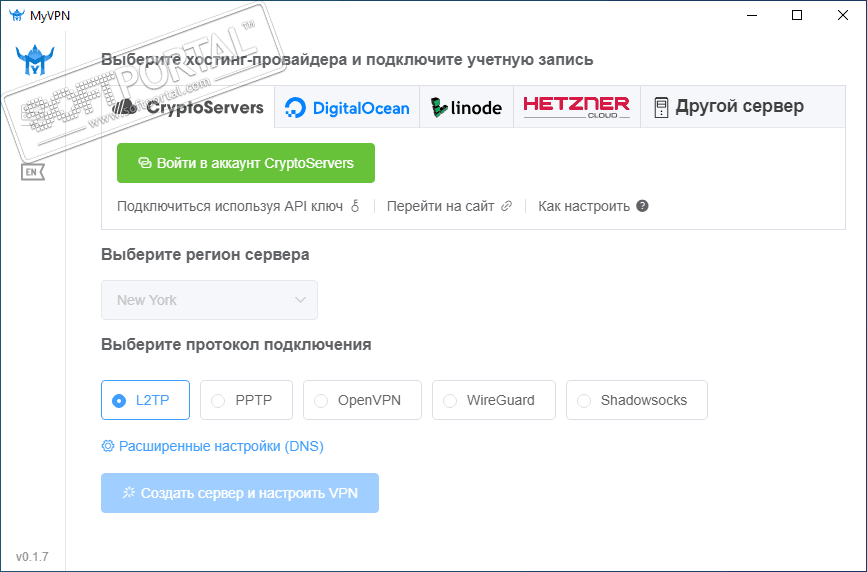The height and width of the screenshot is (572, 867).
Task: Switch to the DigitalOcean provider tab
Action: [347, 108]
